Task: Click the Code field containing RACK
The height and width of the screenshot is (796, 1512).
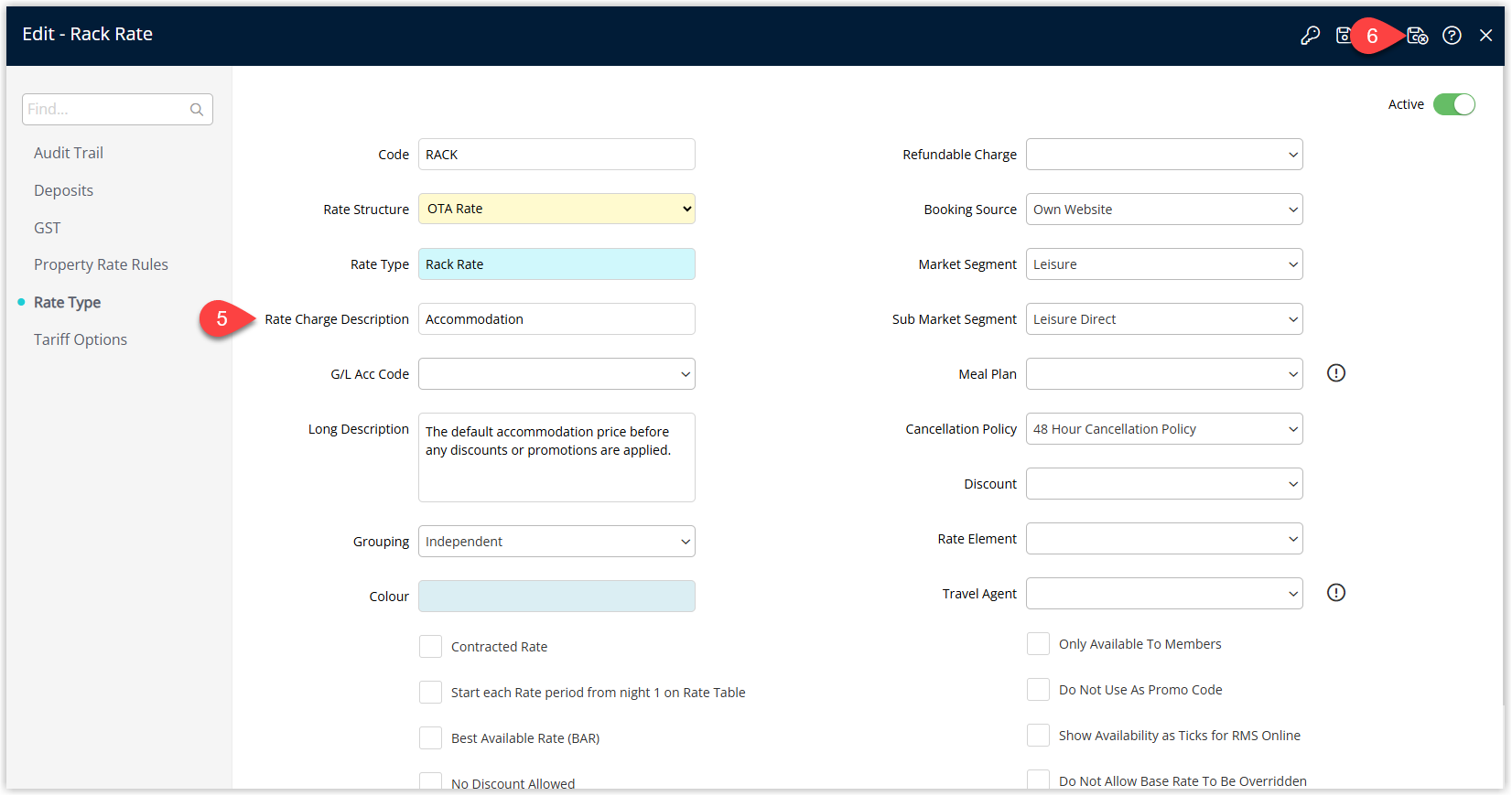Action: coord(556,155)
